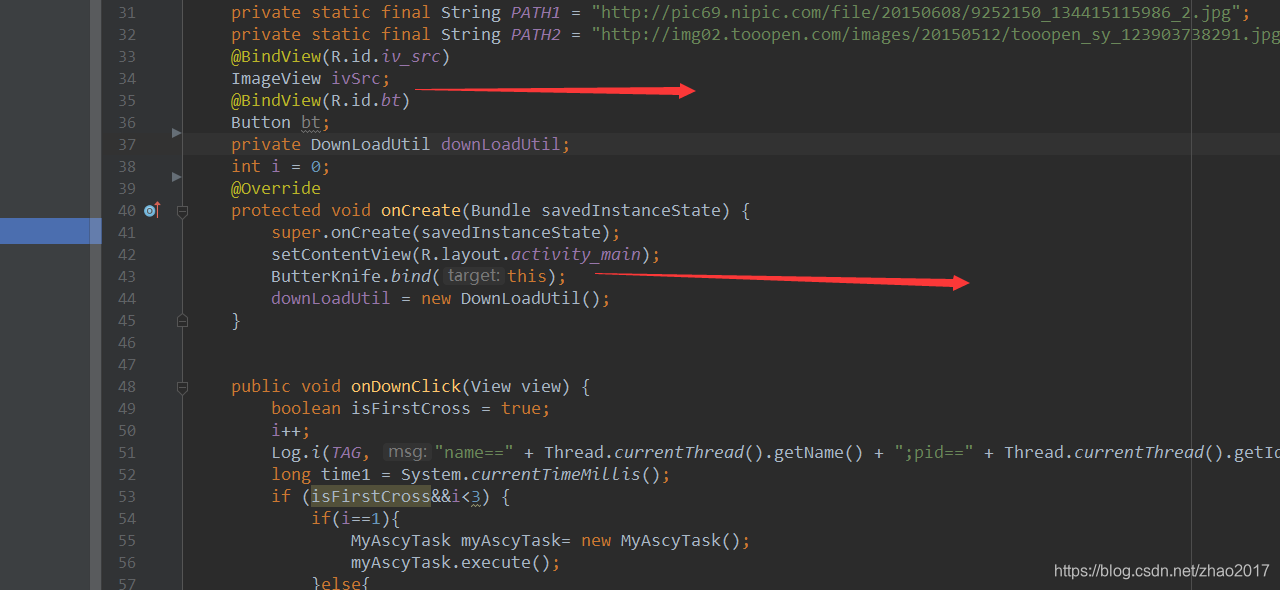Click the 'if(i==1){' line
The height and width of the screenshot is (590, 1280).
click(x=356, y=518)
